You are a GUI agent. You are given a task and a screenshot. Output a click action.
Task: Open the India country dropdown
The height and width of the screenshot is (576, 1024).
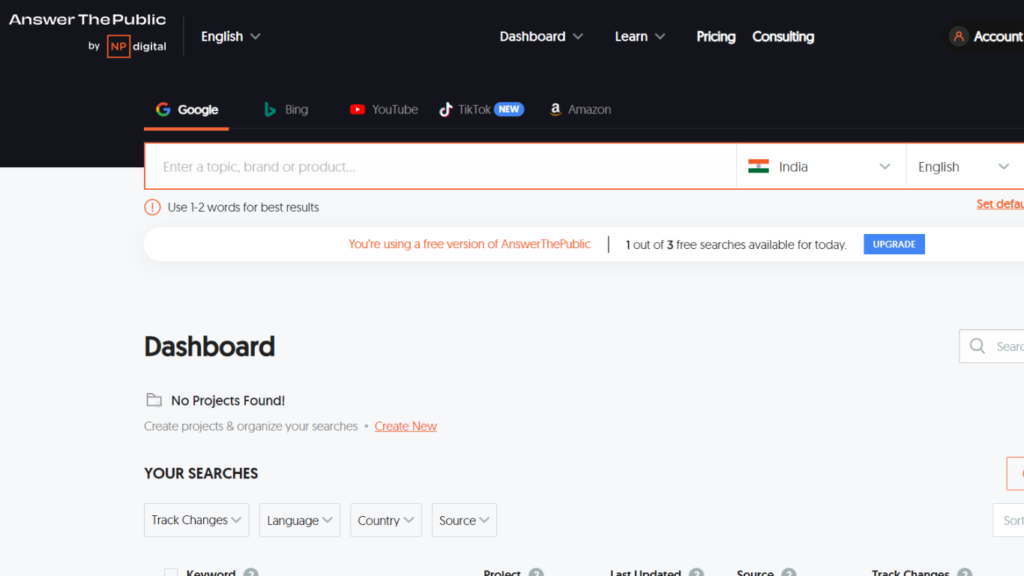(x=821, y=167)
